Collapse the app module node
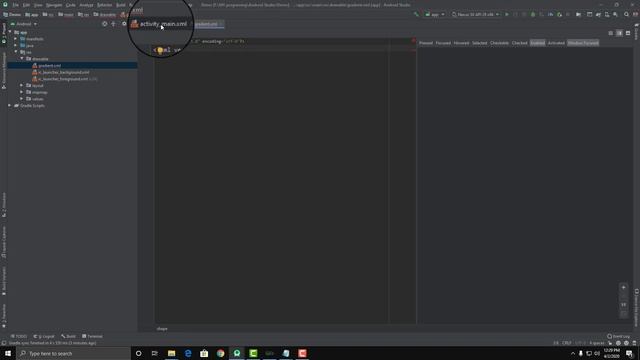 coord(10,32)
